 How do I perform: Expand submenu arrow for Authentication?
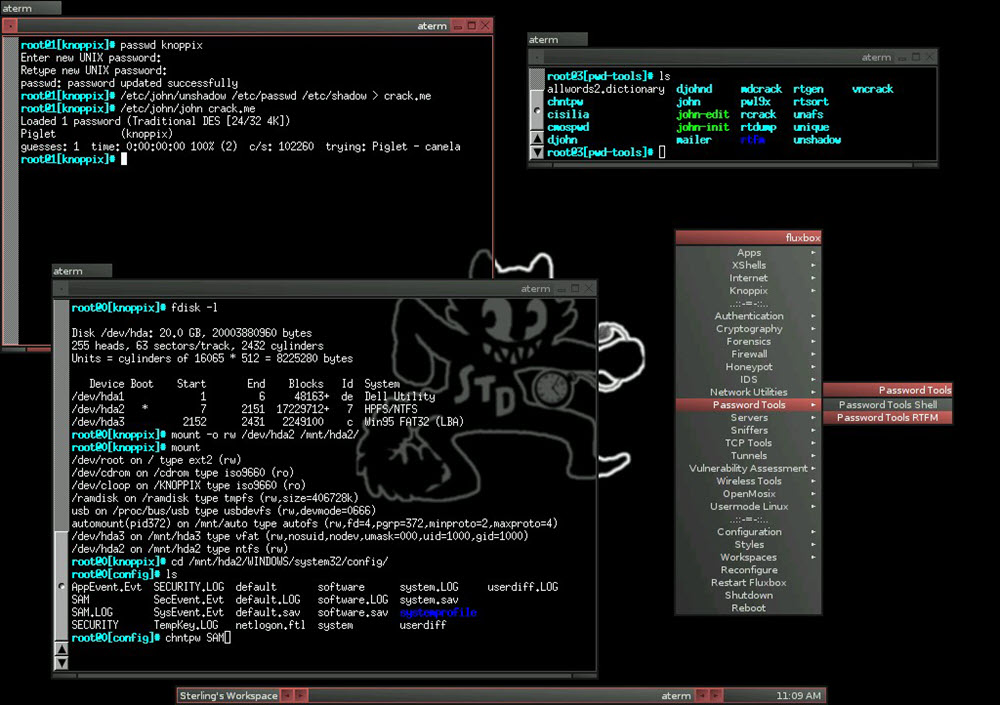813,316
